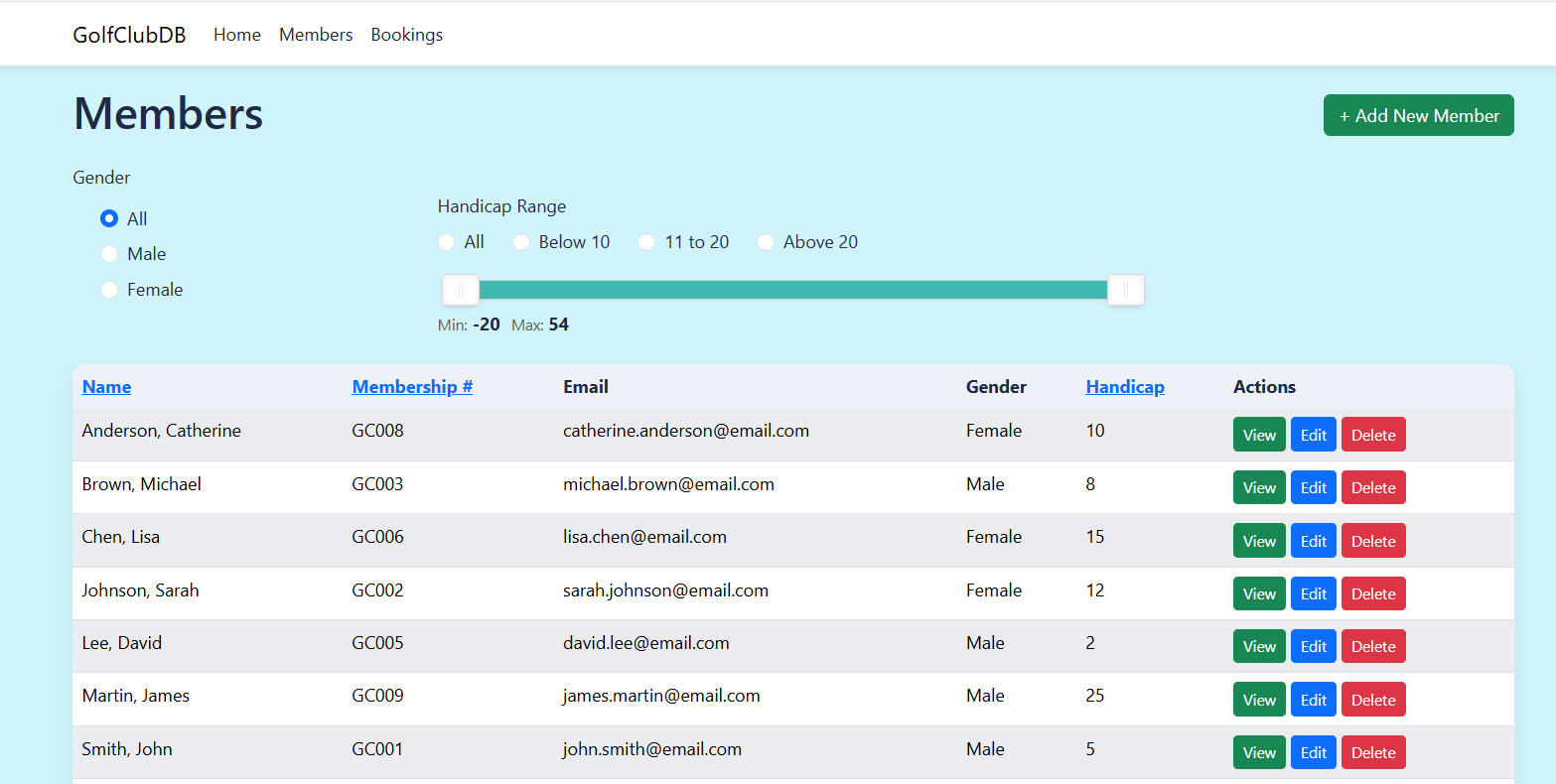Delete Michael Brown from members
1556x784 pixels.
(1373, 487)
